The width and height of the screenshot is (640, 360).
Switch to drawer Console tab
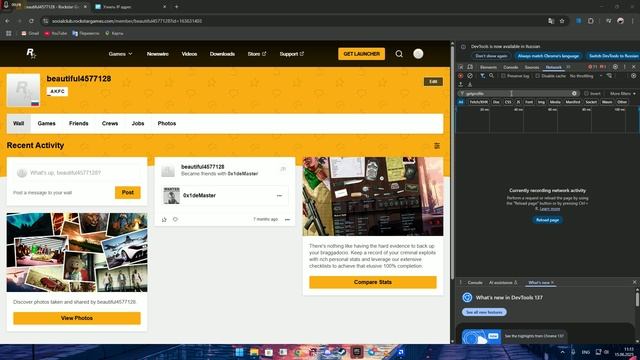pyautogui.click(x=475, y=282)
